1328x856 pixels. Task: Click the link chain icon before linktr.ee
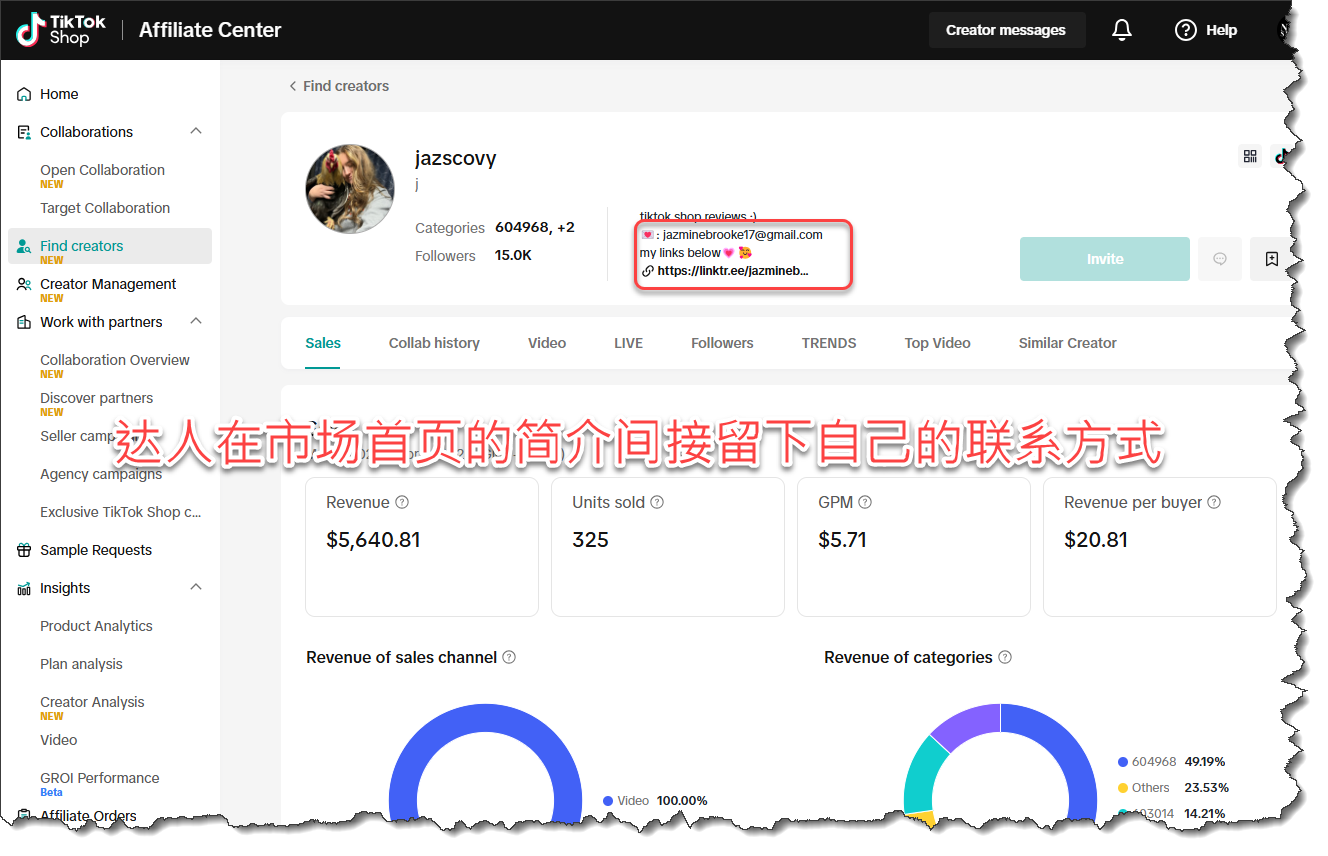(x=648, y=271)
